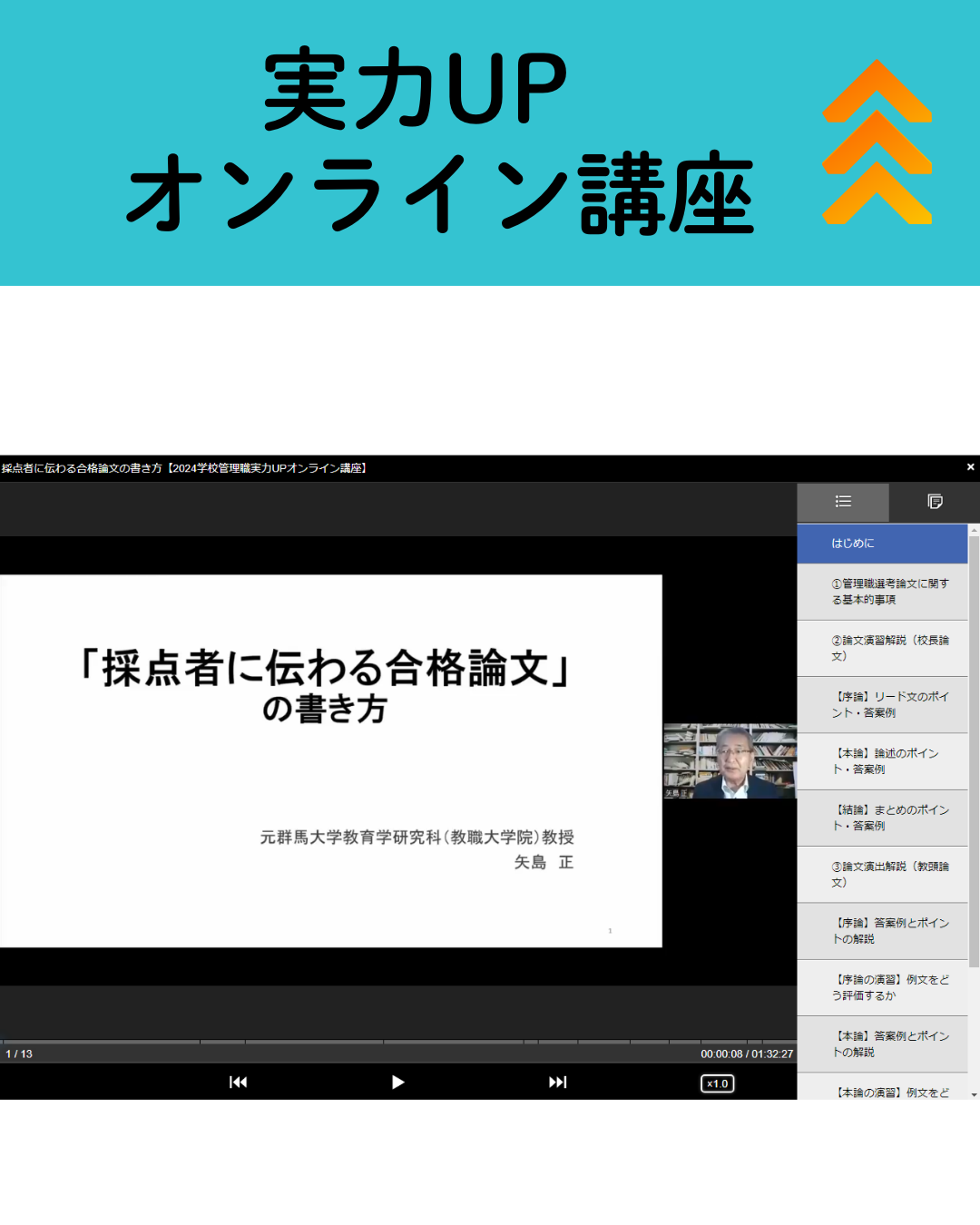Open ②論文演習解説（校長論文） chapter
The height and width of the screenshot is (1225, 980).
pos(883,648)
